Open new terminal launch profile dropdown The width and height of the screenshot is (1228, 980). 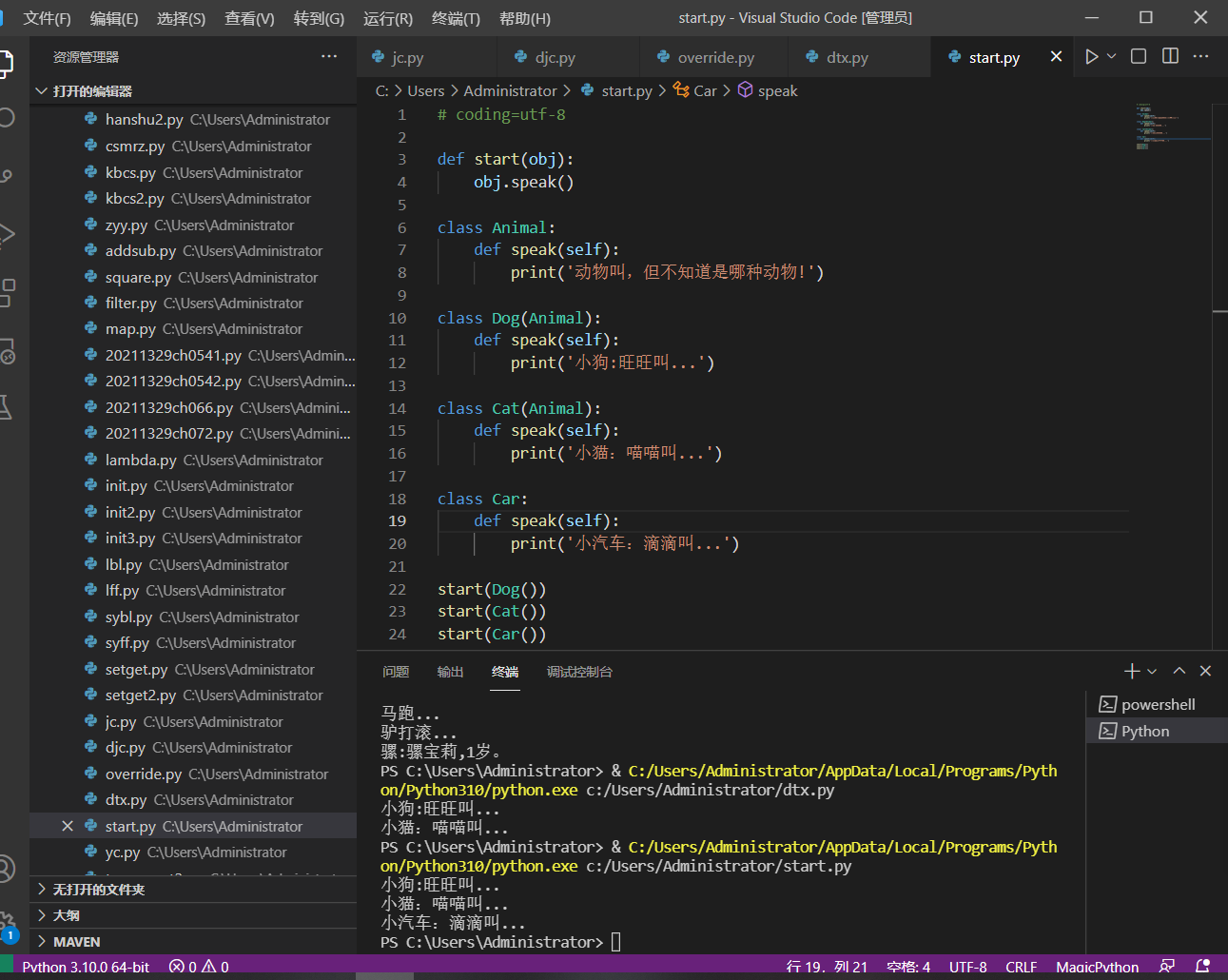pos(1152,672)
